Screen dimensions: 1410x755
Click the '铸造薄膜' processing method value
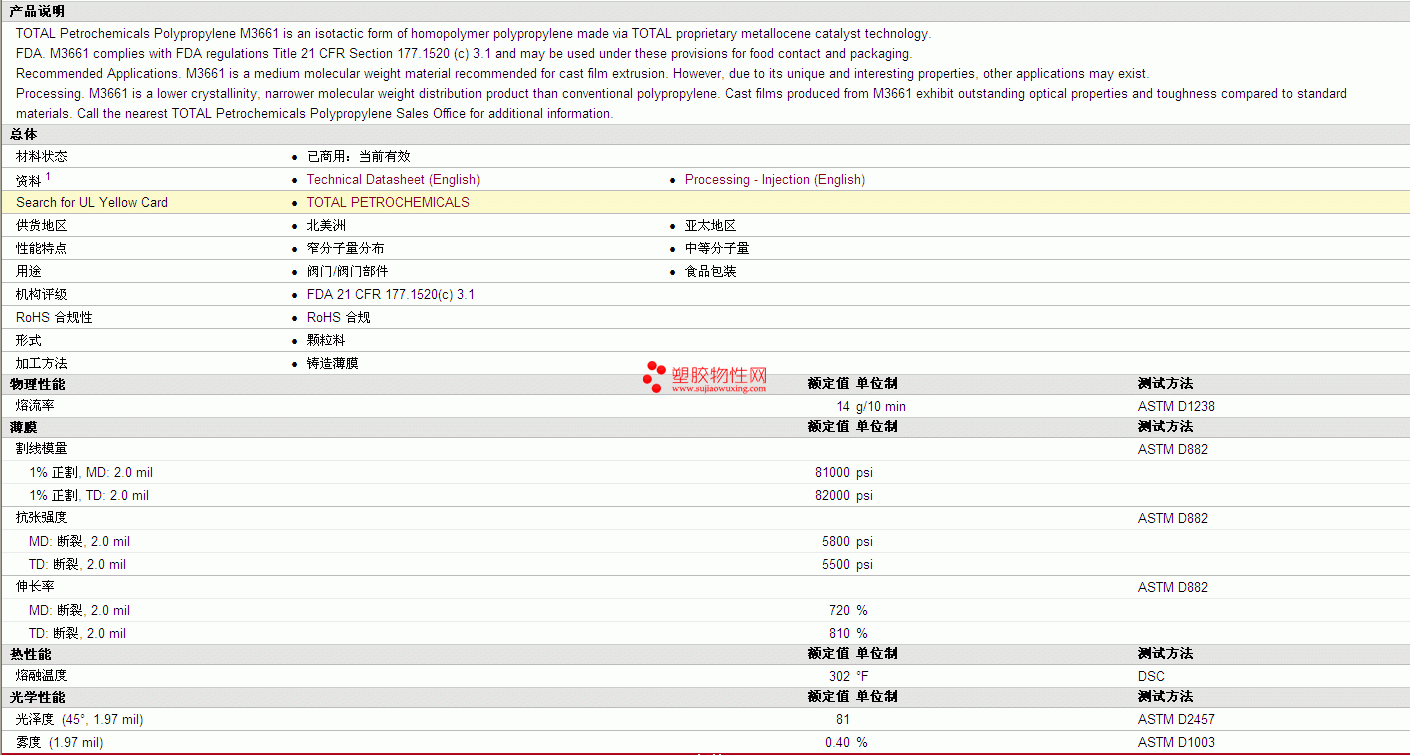click(333, 363)
